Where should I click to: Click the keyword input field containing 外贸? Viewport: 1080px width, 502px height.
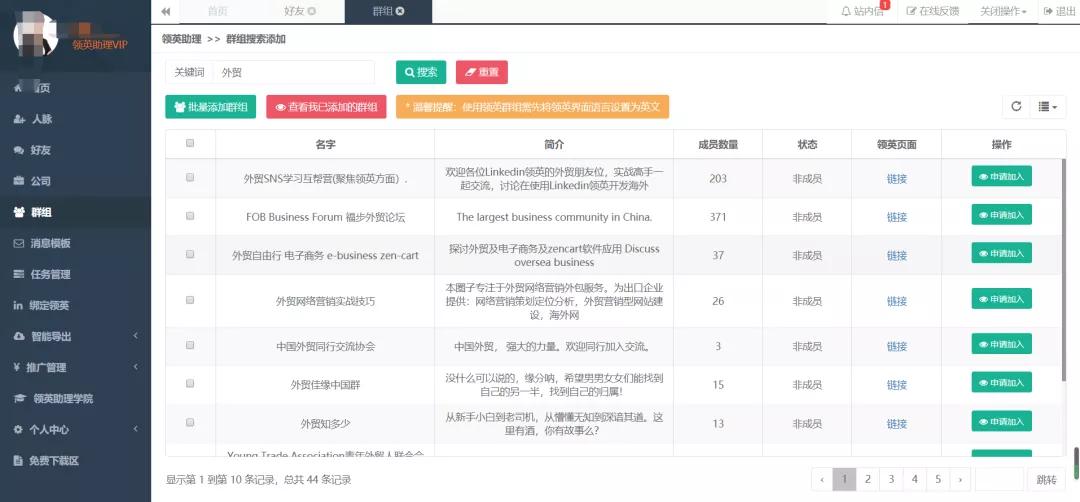pos(293,72)
